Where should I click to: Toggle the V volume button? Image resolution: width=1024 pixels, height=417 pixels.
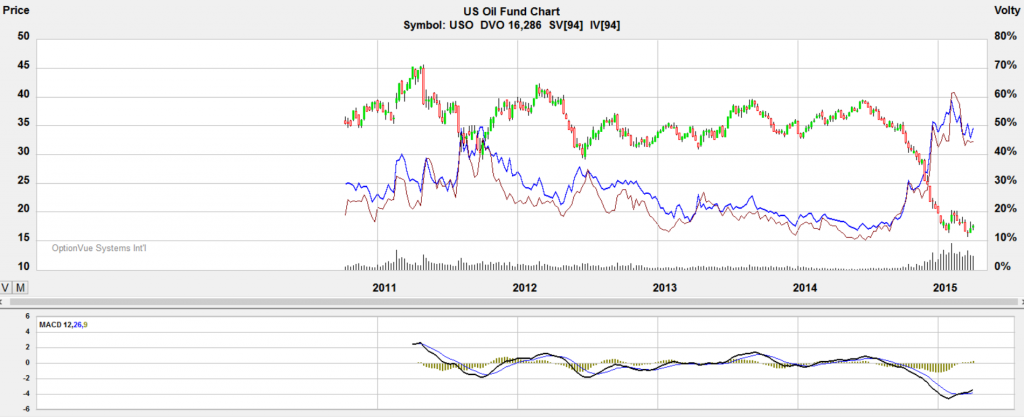pos(7,288)
